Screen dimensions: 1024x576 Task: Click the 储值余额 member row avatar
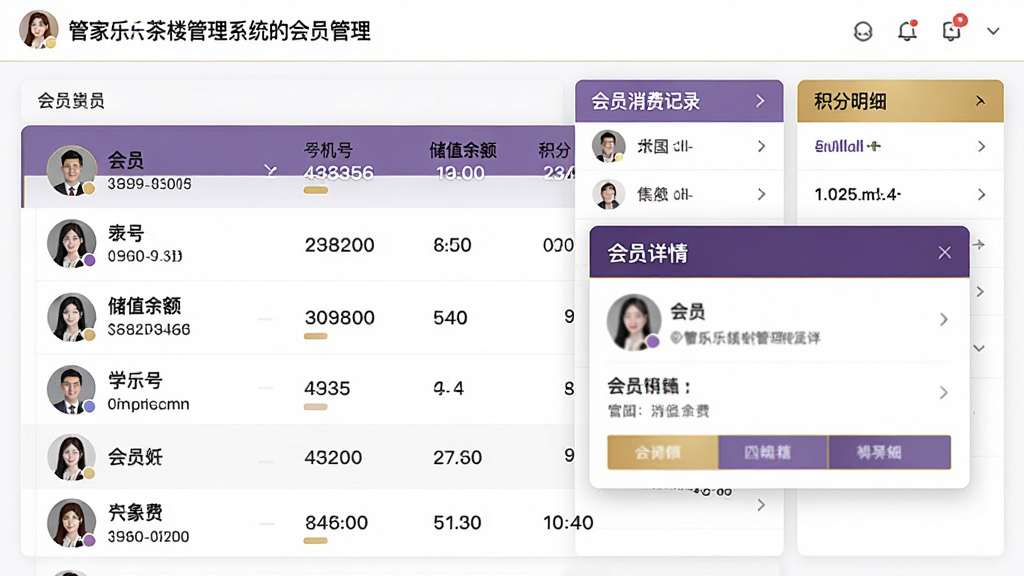71,317
